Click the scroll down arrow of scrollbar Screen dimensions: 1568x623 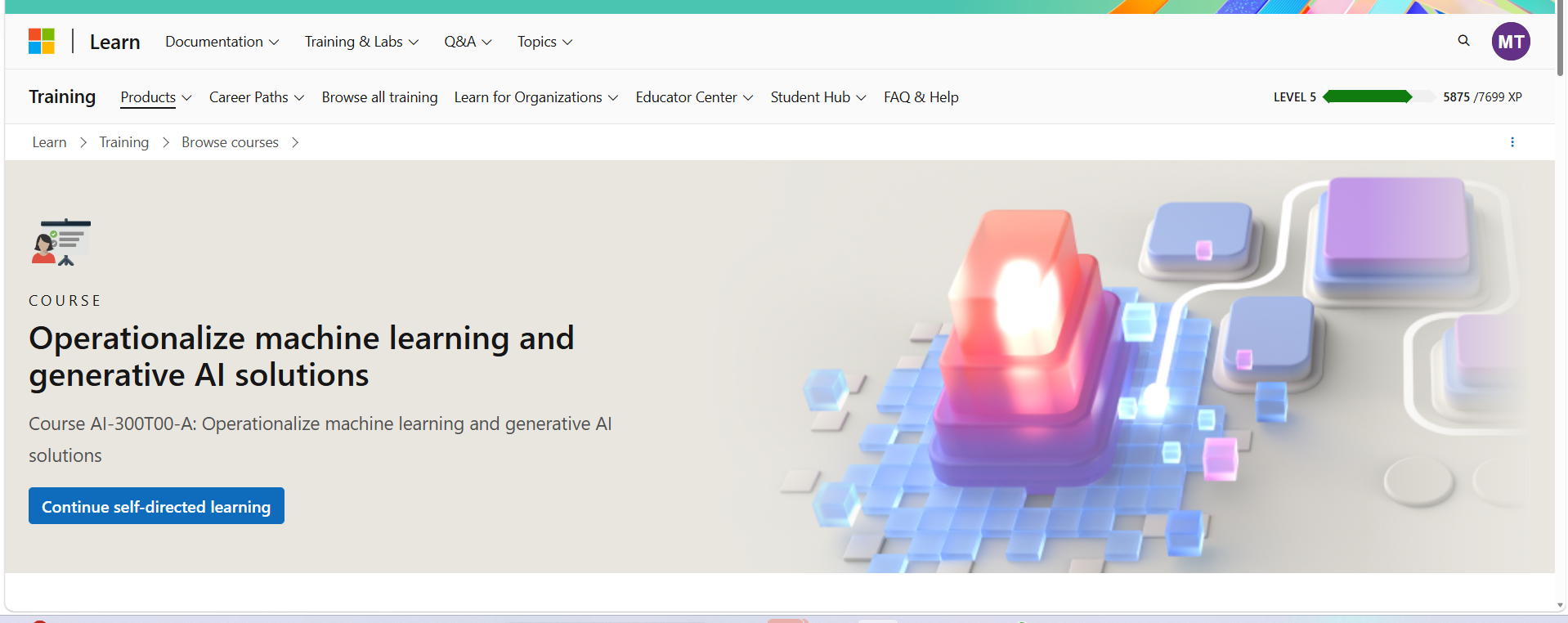pos(1561,605)
